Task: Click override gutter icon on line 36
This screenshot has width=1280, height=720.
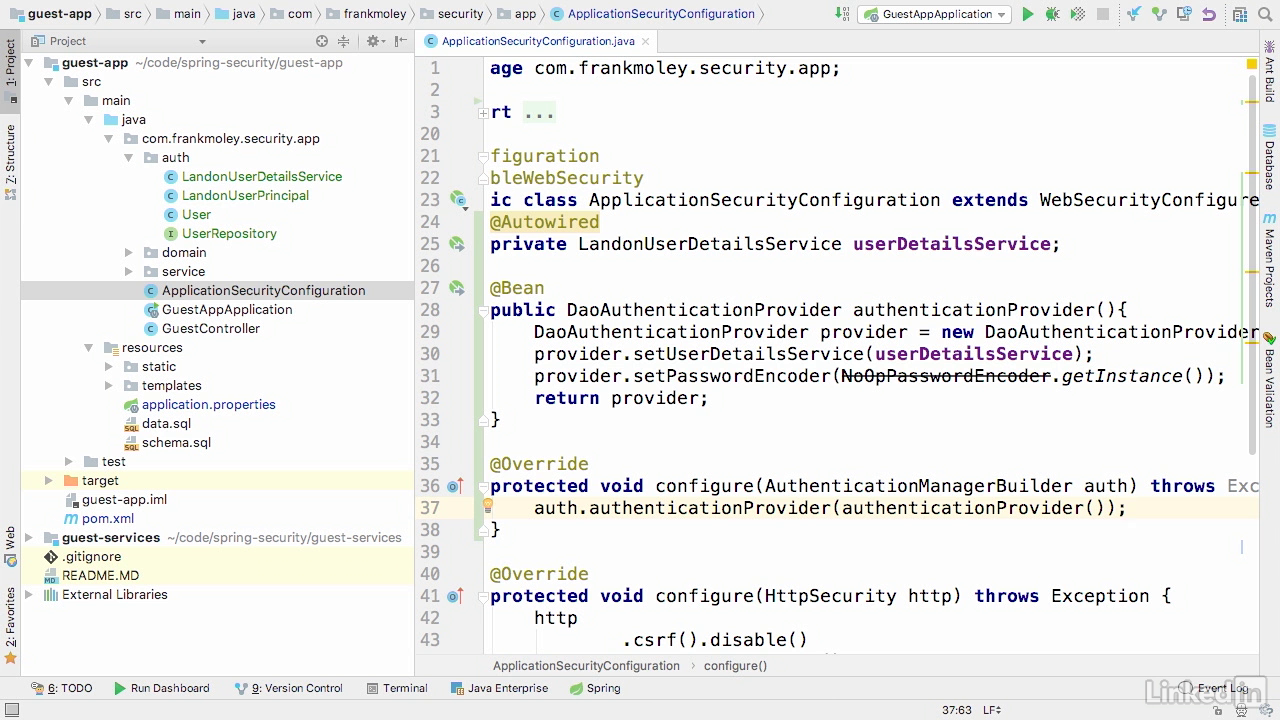Action: coord(456,486)
